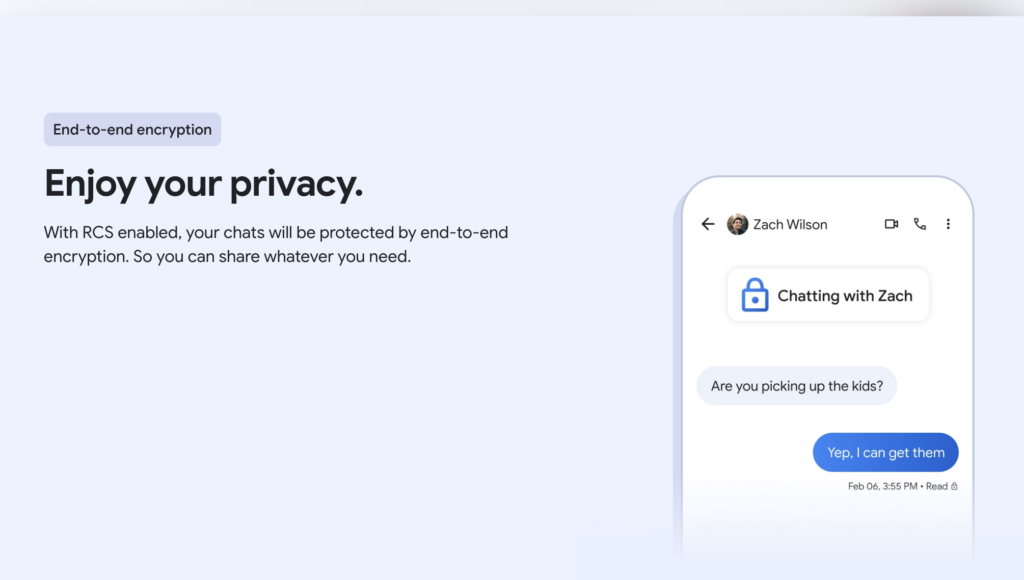Open the three-dot more options menu

coord(948,224)
